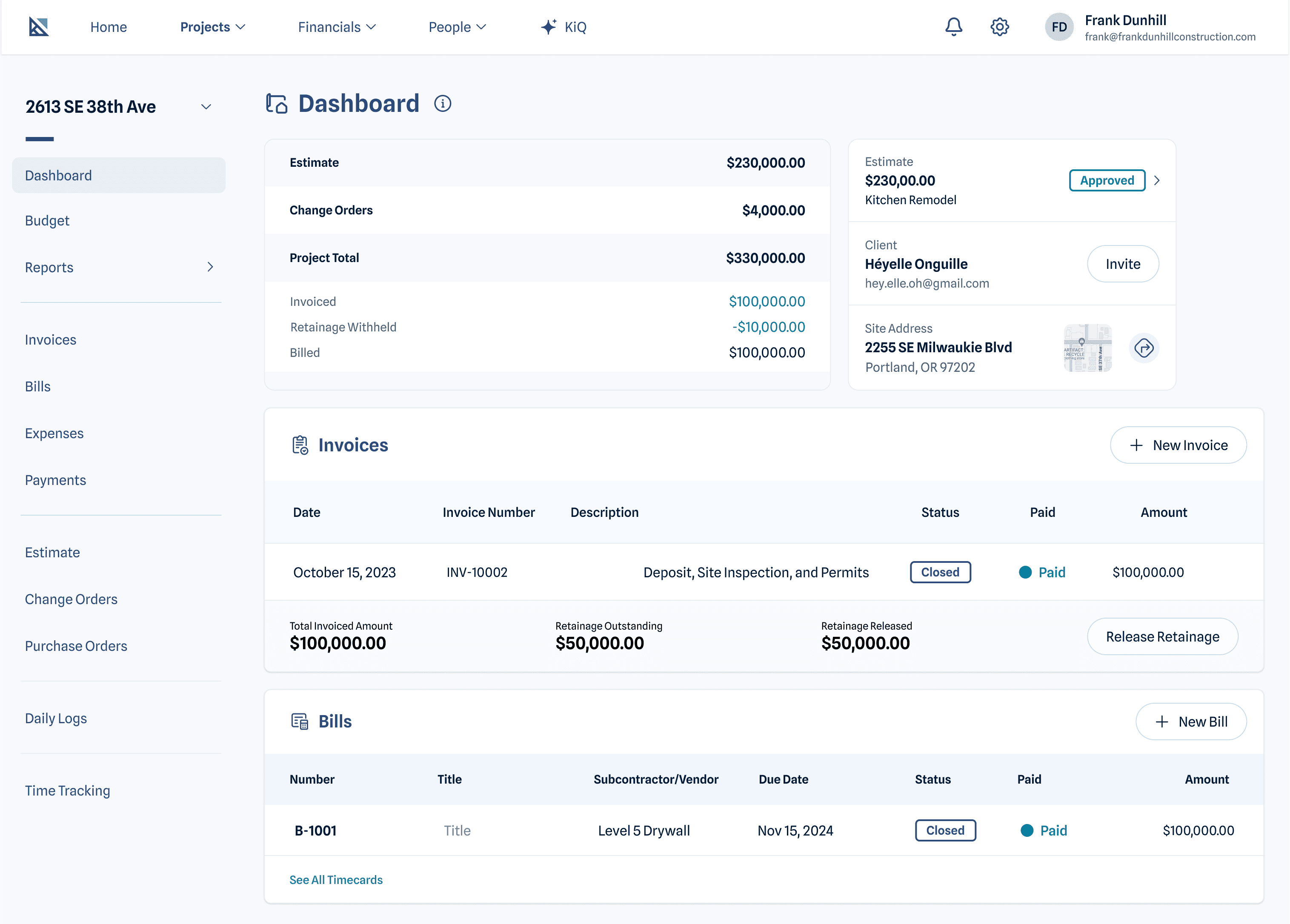Click the October 15, 2023 date cell
This screenshot has width=1290, height=924.
pyautogui.click(x=344, y=573)
